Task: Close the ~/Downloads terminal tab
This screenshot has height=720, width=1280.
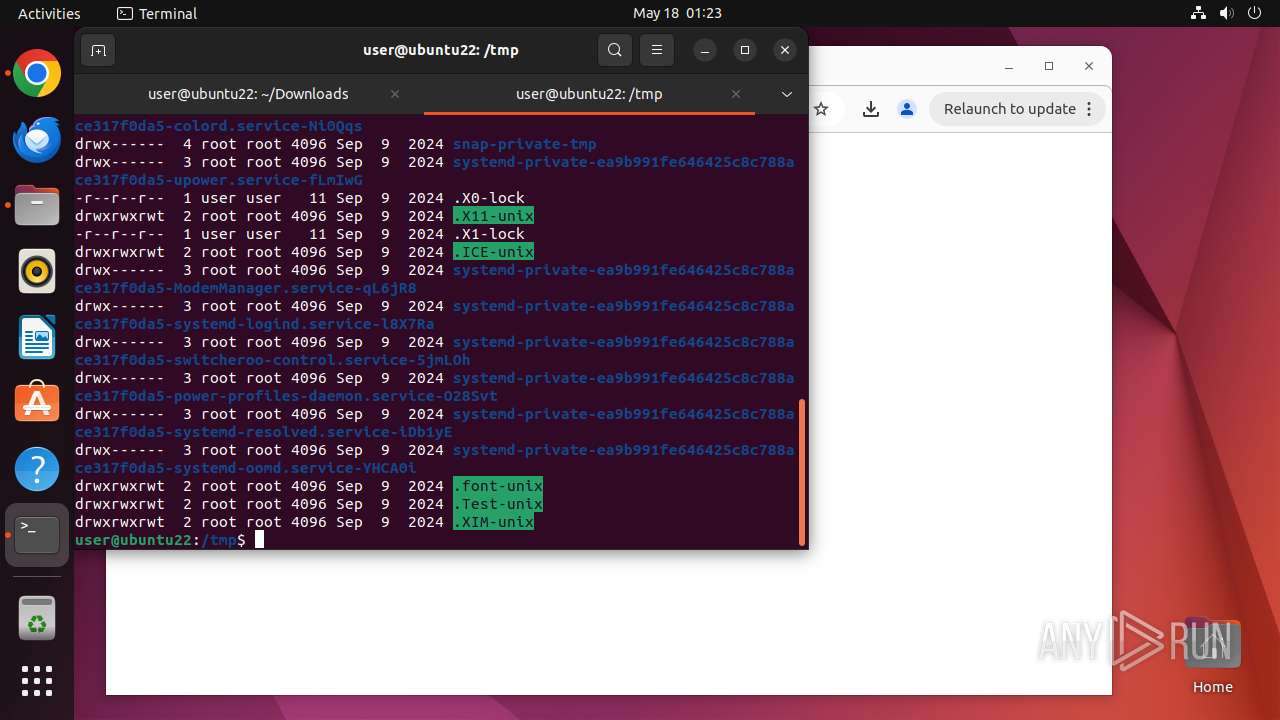Action: coord(395,94)
